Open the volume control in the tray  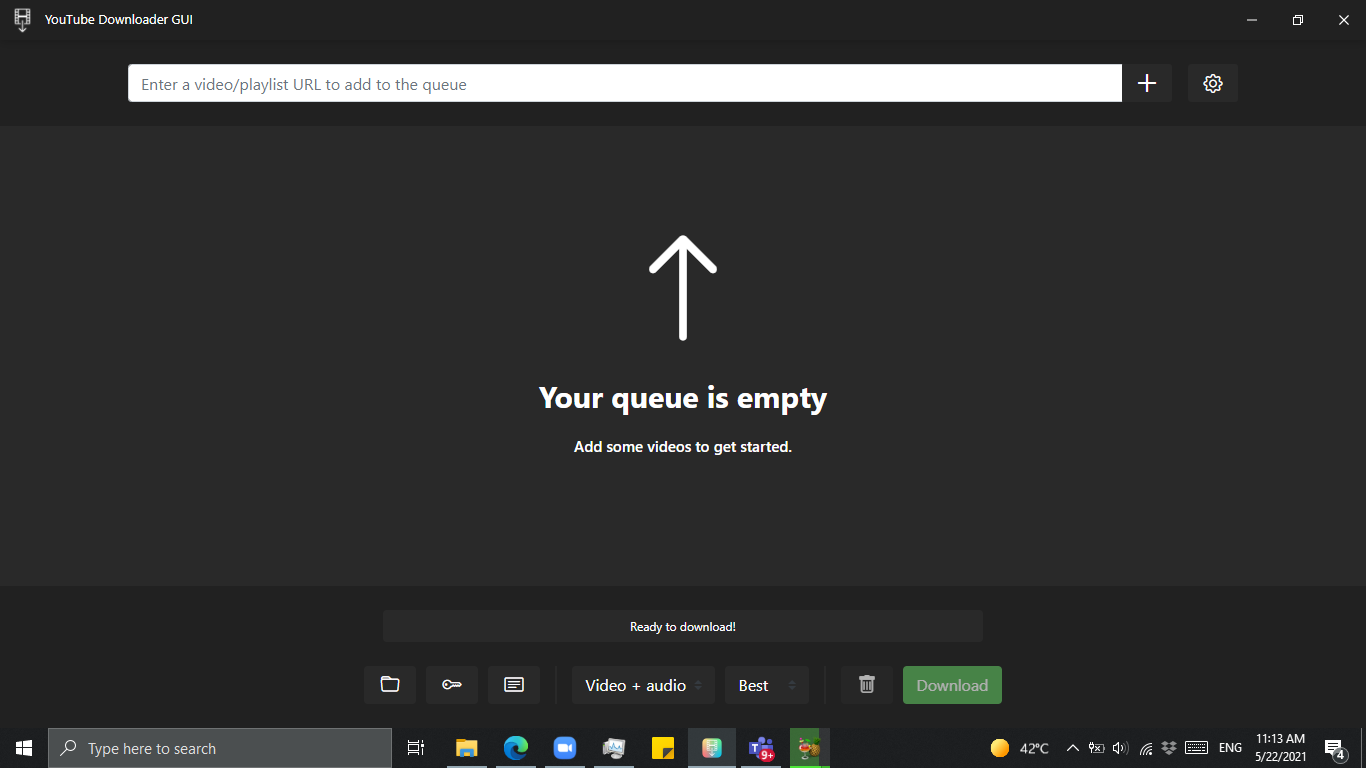tap(1120, 747)
